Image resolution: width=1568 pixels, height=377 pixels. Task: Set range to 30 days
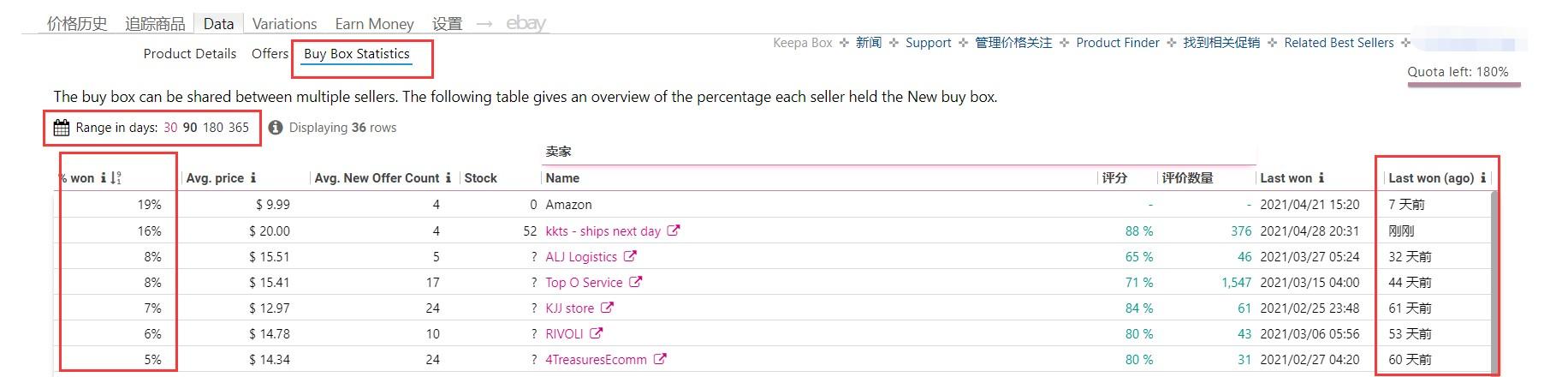tap(170, 128)
